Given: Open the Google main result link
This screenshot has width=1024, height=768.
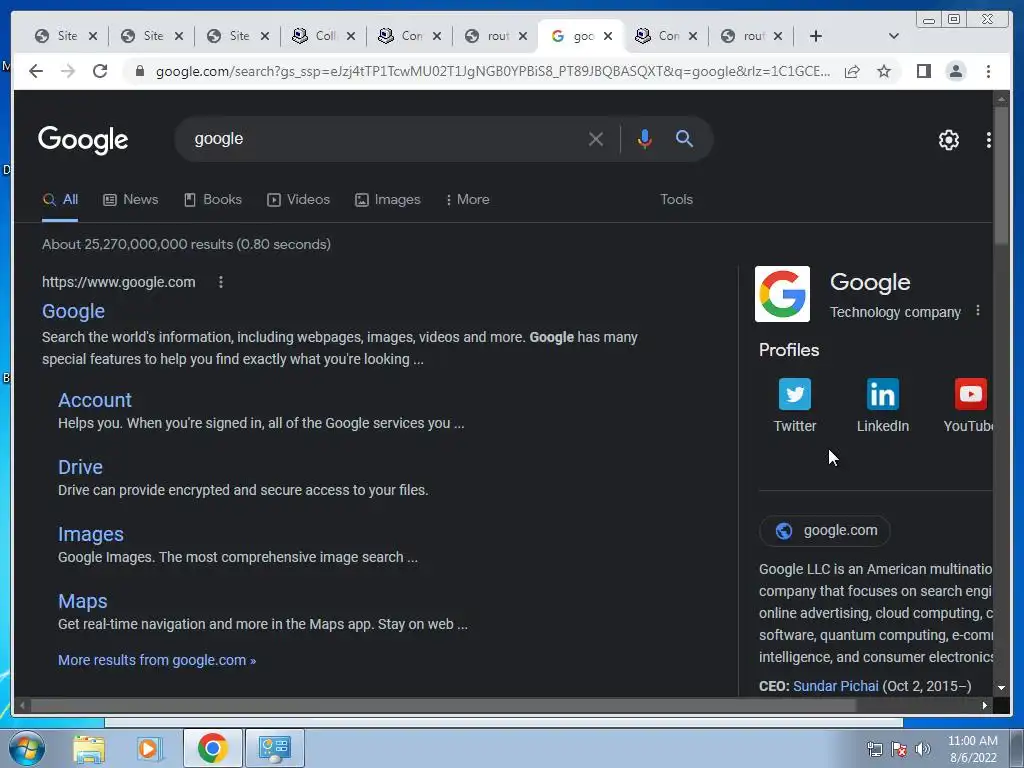Looking at the screenshot, I should click(73, 312).
